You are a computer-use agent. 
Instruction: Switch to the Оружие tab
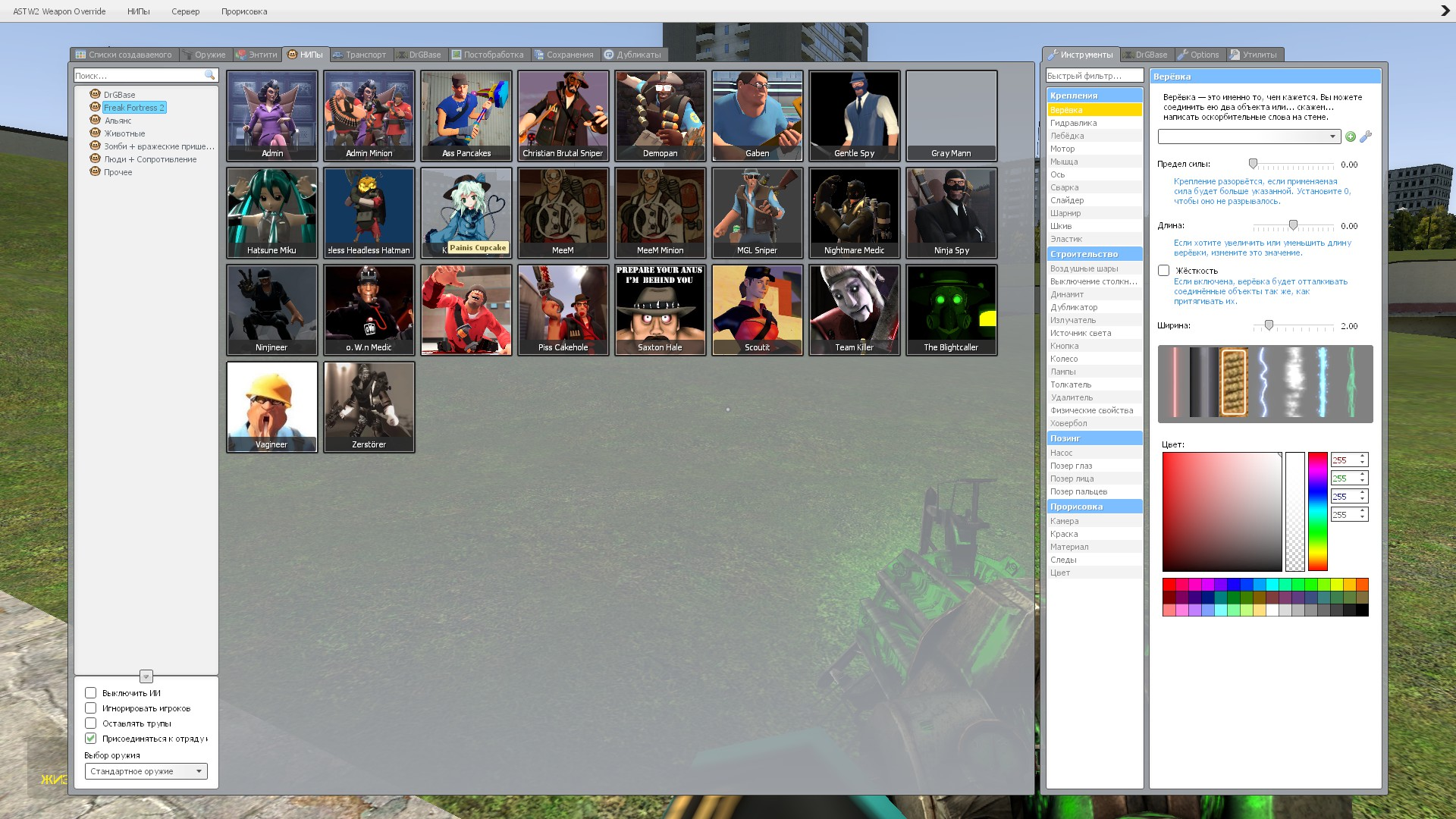pos(205,55)
